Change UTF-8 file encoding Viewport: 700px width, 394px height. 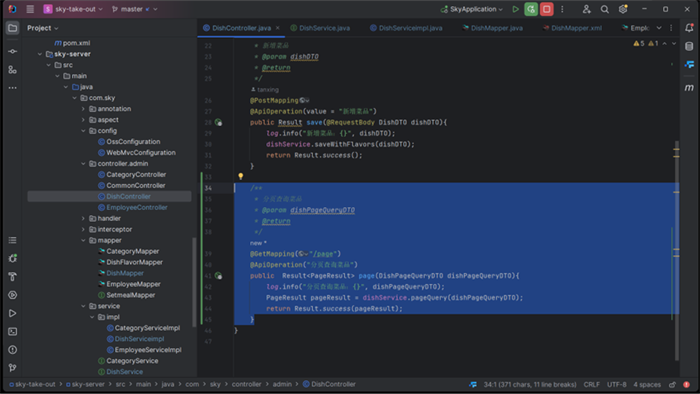617,384
